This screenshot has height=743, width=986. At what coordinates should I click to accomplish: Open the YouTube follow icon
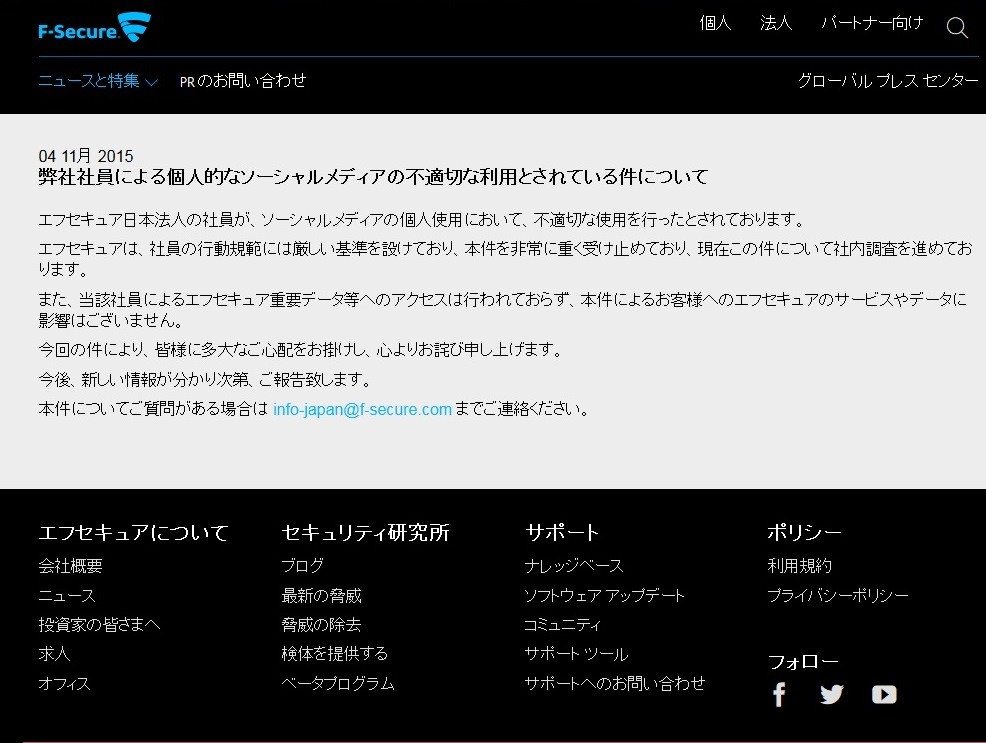point(884,694)
